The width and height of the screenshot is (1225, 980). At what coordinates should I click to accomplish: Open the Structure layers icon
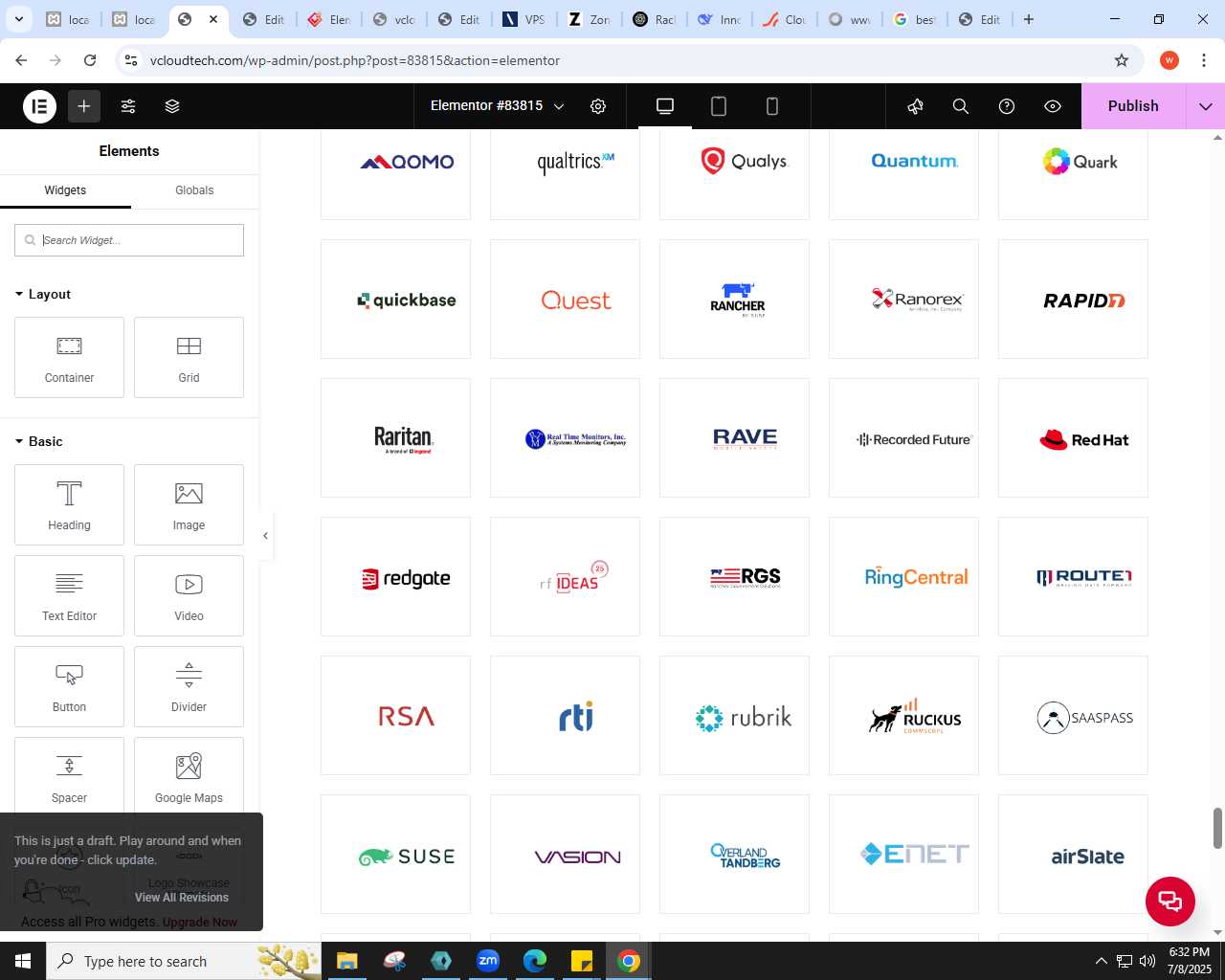(x=172, y=106)
